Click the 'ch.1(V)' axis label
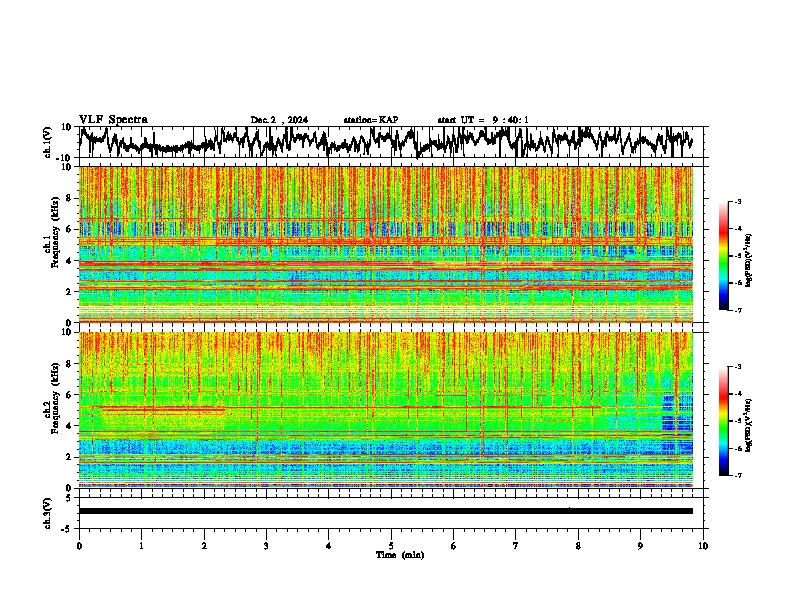The width and height of the screenshot is (792, 612). (48, 142)
